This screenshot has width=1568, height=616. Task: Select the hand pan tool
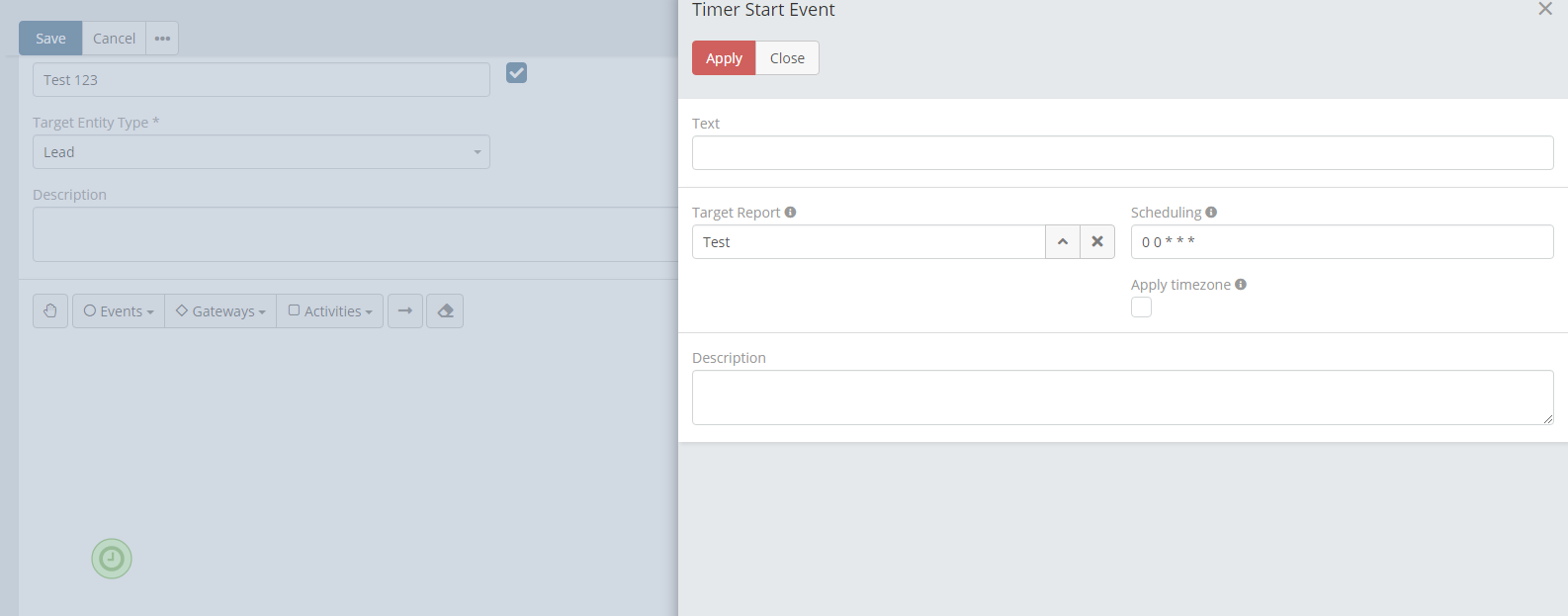click(x=50, y=311)
